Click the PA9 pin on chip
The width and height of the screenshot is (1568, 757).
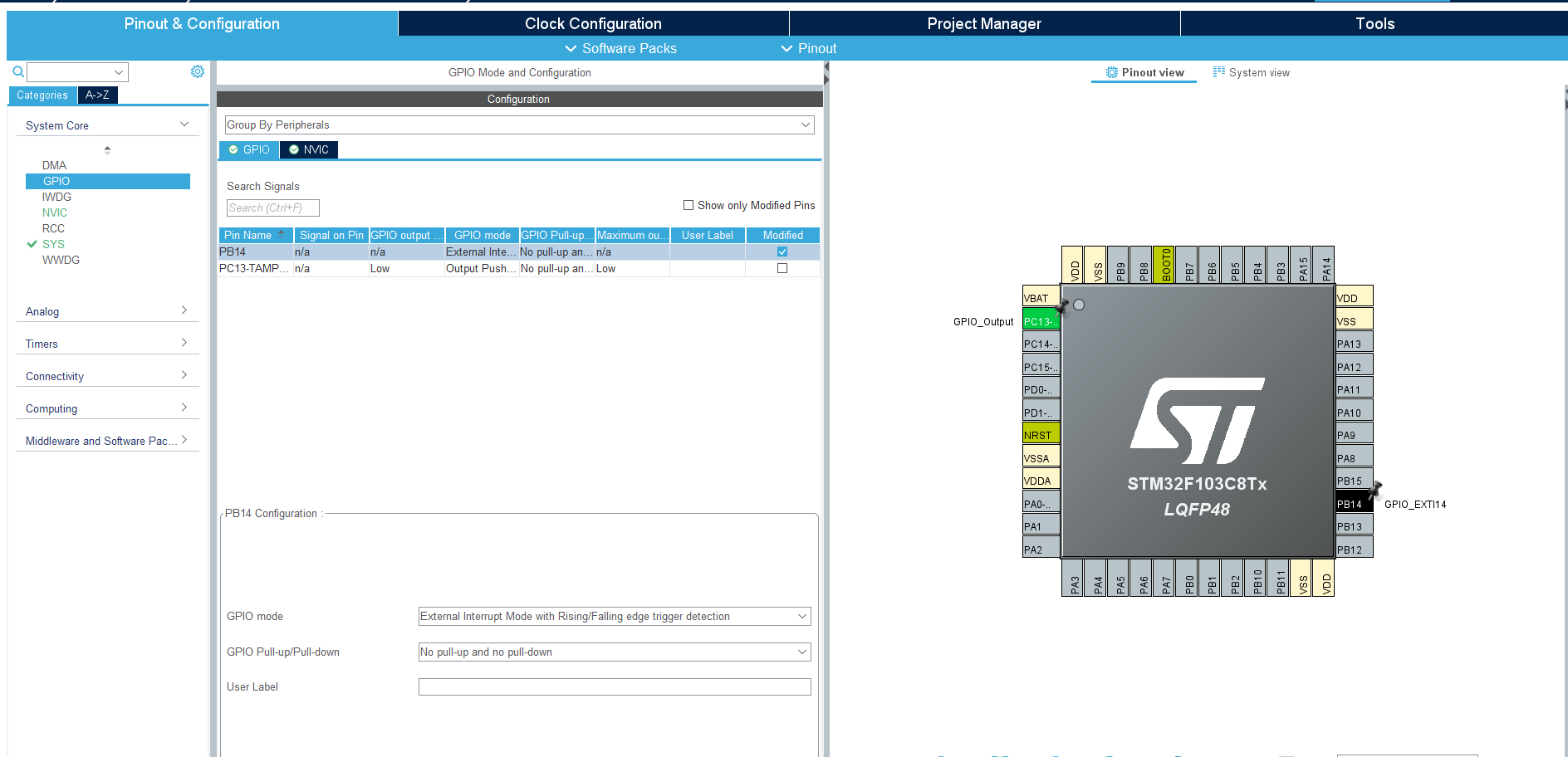tap(1354, 435)
